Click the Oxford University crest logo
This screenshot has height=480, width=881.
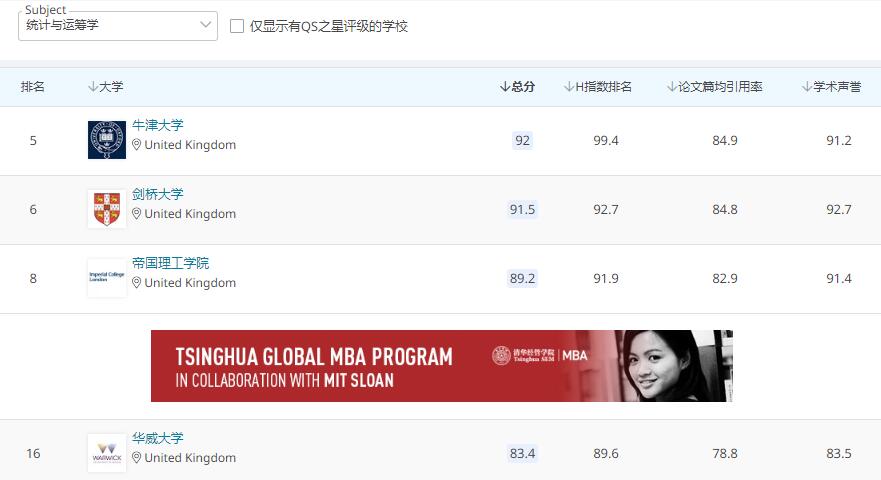click(x=107, y=140)
